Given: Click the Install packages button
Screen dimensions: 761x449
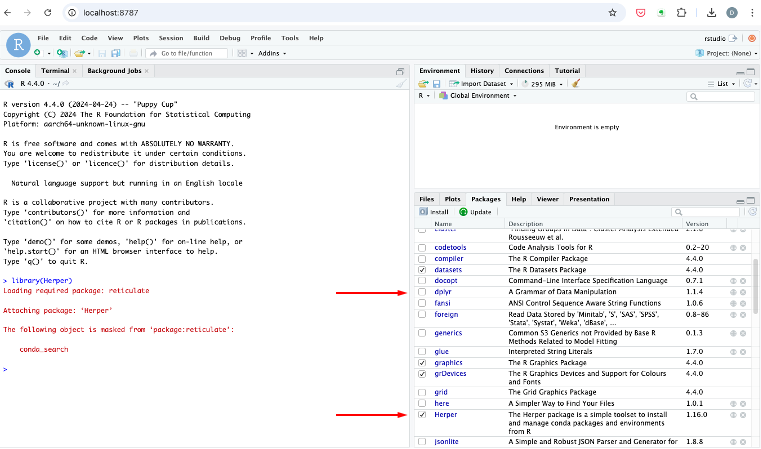Looking at the screenshot, I should click(434, 212).
